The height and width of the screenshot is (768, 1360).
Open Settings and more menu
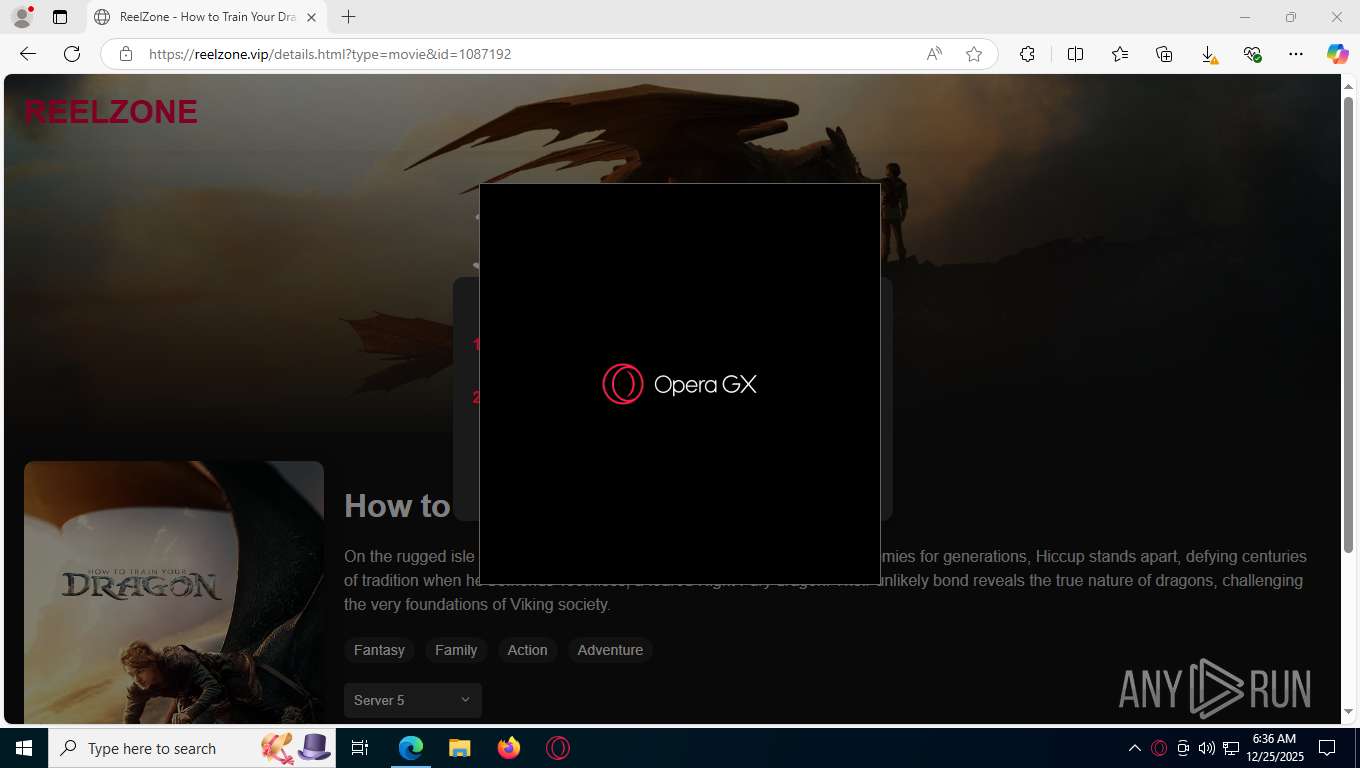(x=1296, y=54)
